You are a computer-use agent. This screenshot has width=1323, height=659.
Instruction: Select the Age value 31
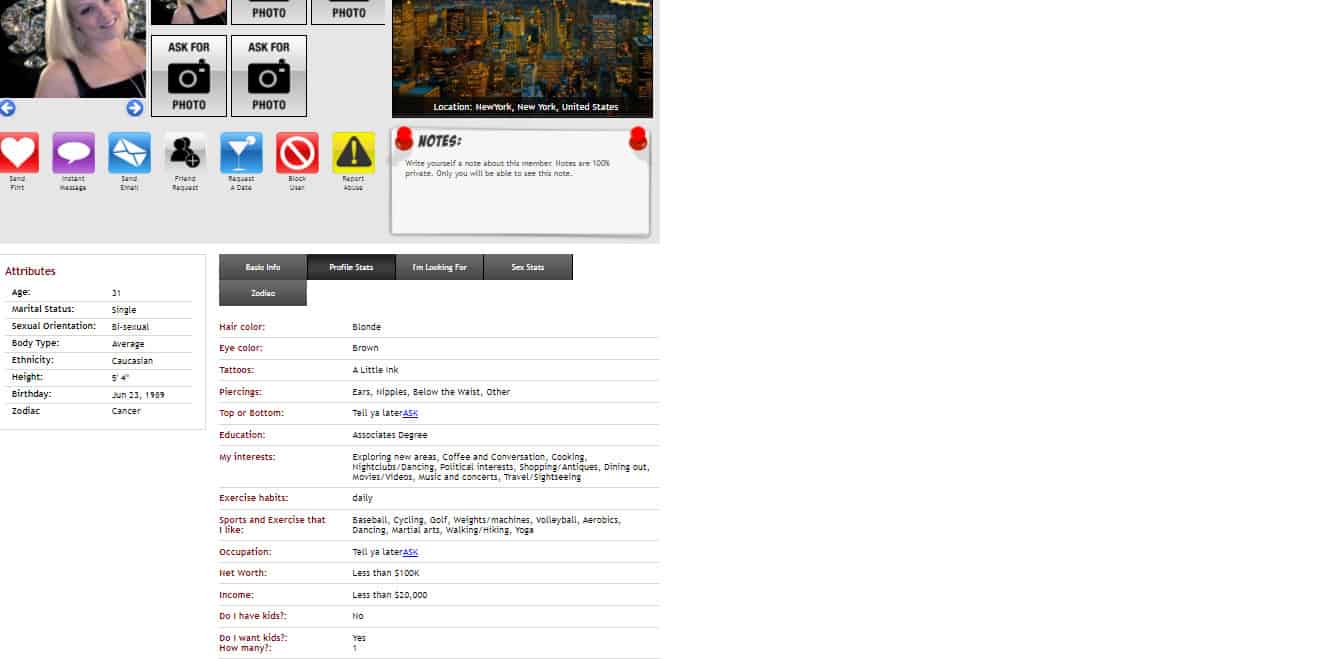[116, 293]
